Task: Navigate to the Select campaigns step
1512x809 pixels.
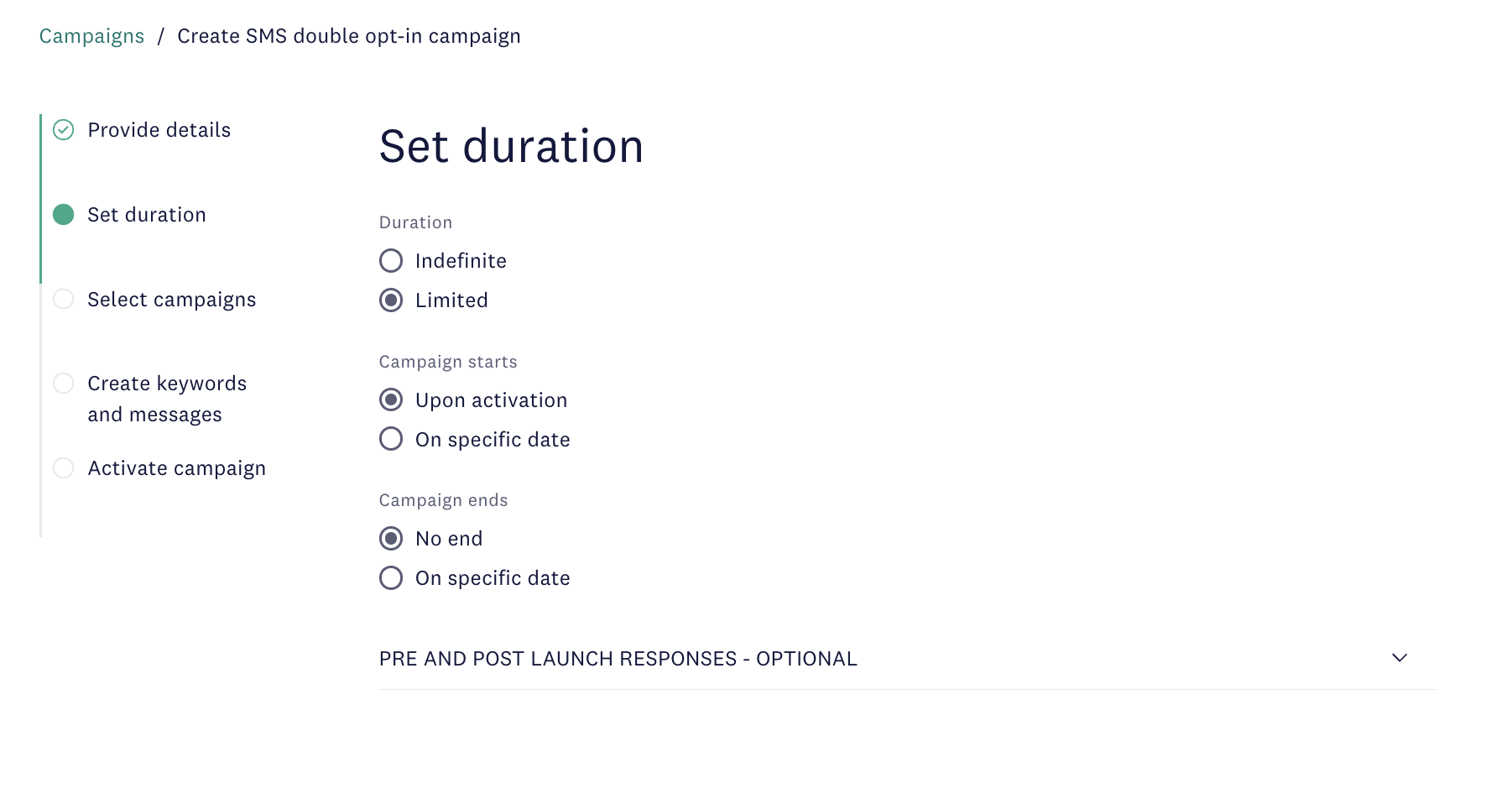Action: point(171,299)
